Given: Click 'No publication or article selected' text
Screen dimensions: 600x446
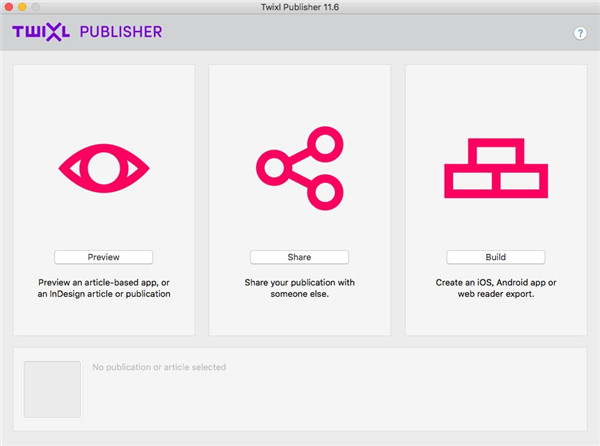Looking at the screenshot, I should [159, 367].
